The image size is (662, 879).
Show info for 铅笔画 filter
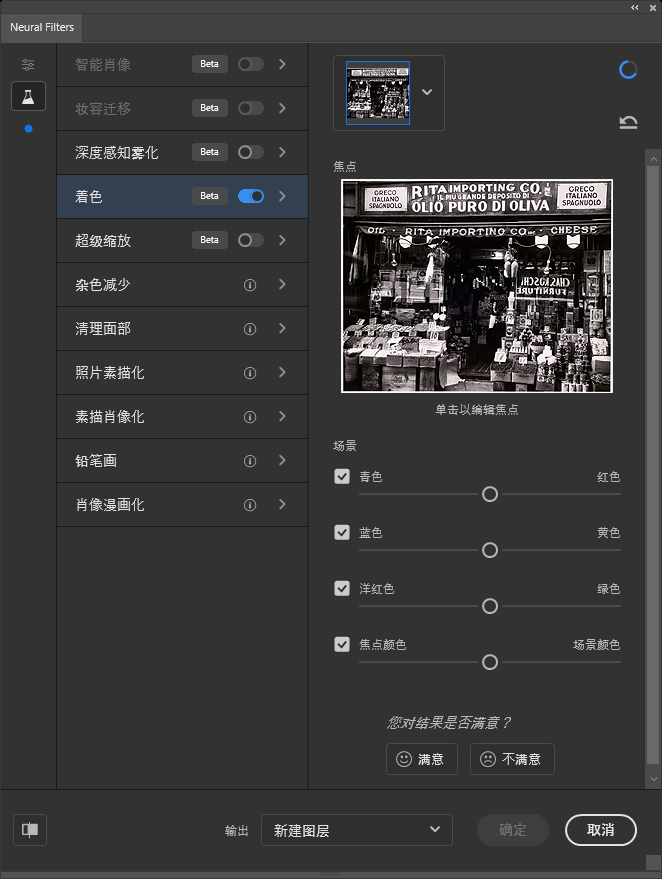[250, 461]
